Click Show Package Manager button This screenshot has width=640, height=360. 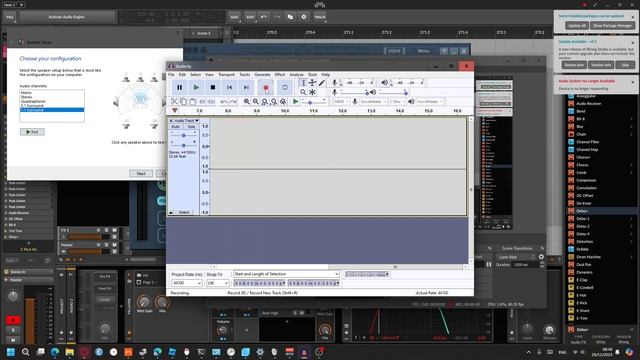(x=612, y=25)
